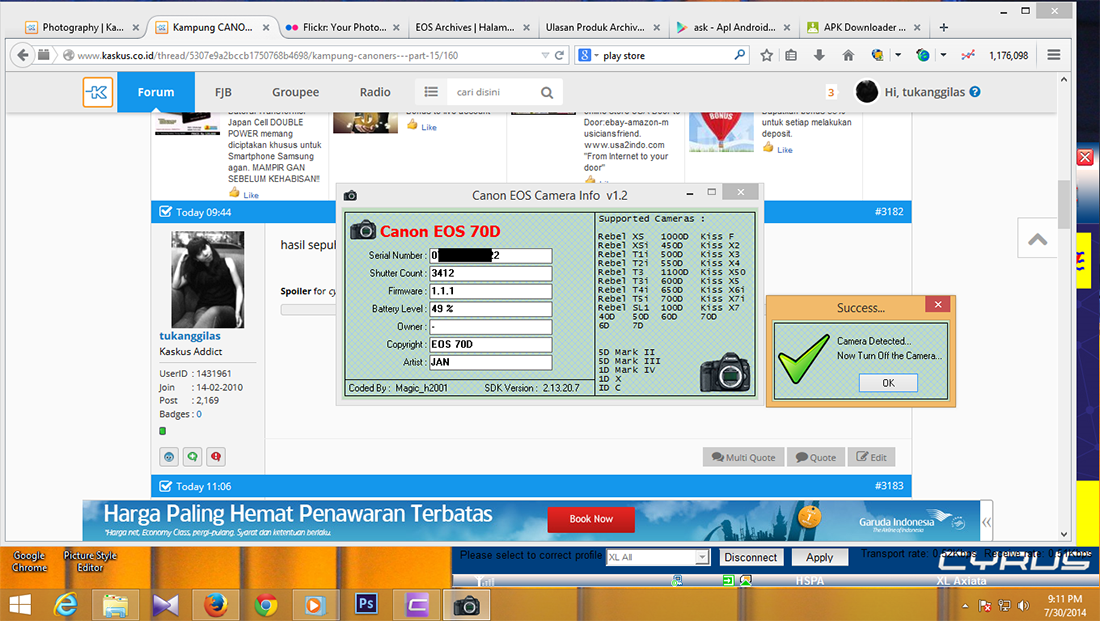Screen dimensions: 1100x621
Task: Bookmark this page with star icon
Action: [x=767, y=55]
